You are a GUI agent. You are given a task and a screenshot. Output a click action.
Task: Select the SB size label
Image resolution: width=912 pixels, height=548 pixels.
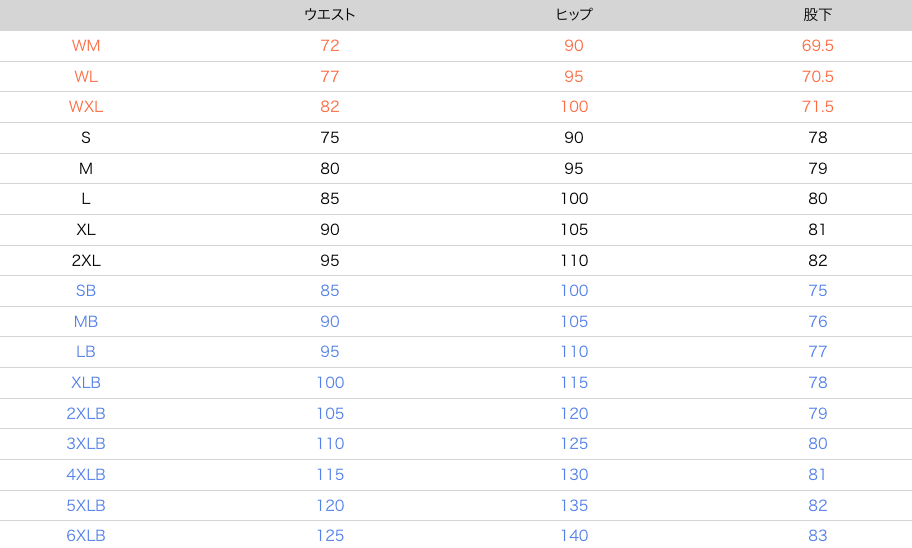[x=86, y=290]
